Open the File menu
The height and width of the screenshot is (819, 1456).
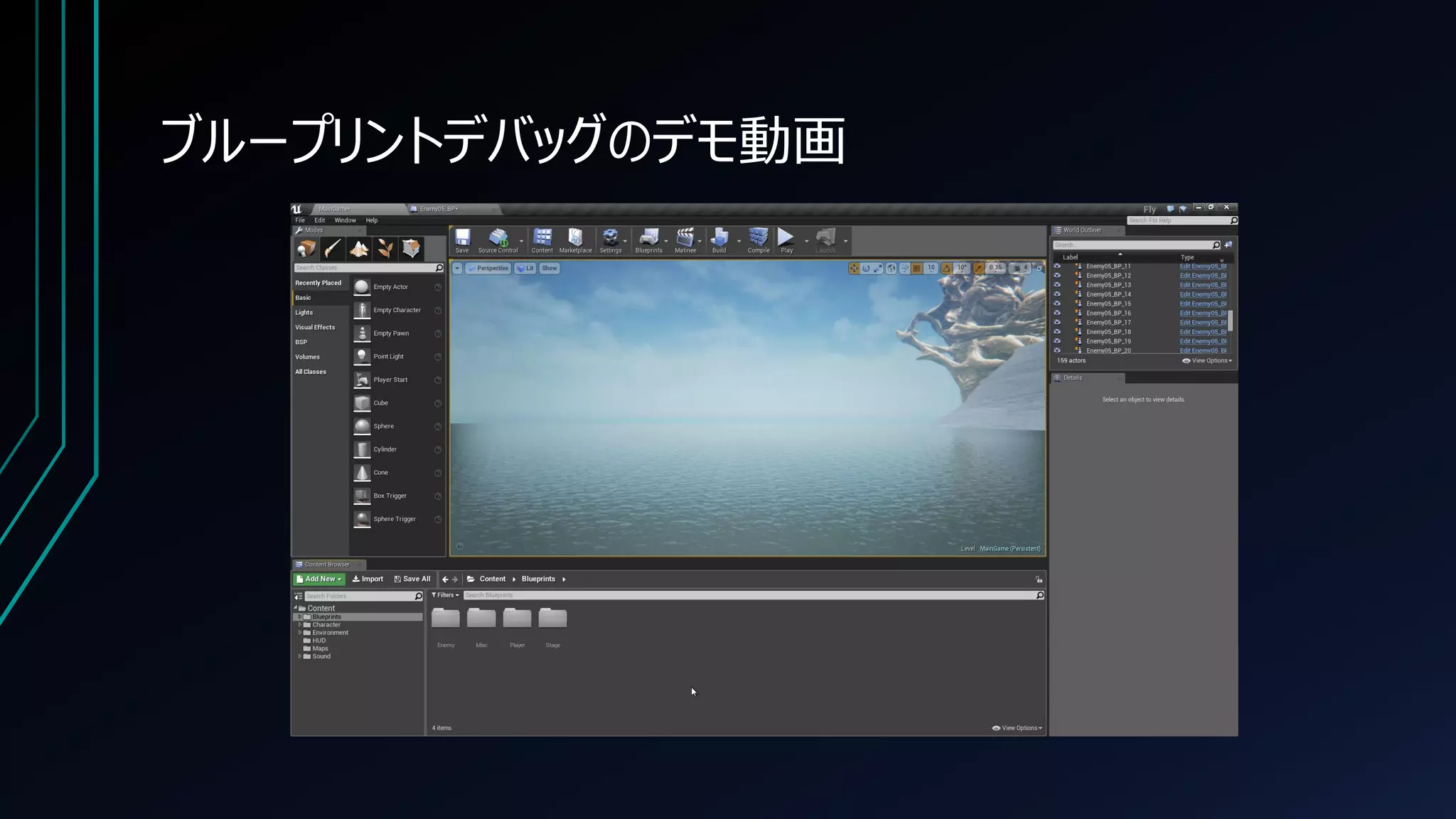[x=300, y=220]
